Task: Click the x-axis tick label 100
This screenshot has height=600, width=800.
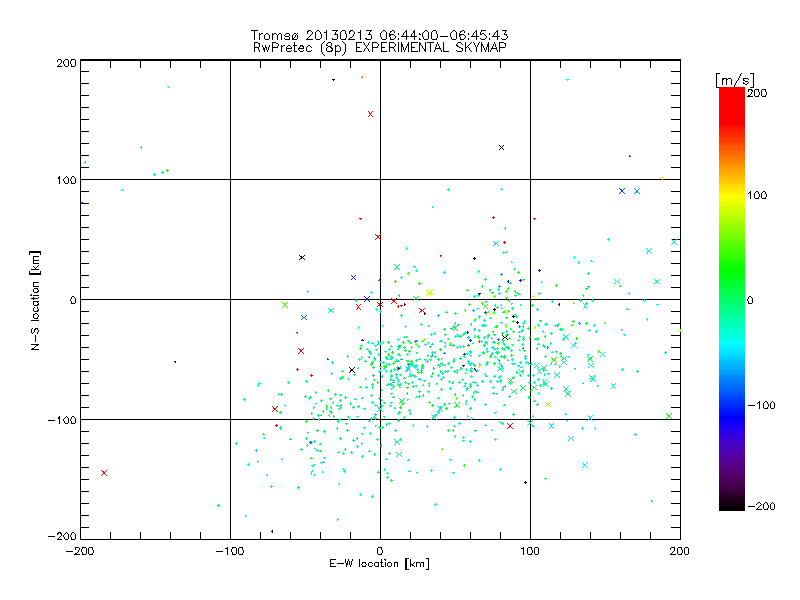Action: click(530, 551)
